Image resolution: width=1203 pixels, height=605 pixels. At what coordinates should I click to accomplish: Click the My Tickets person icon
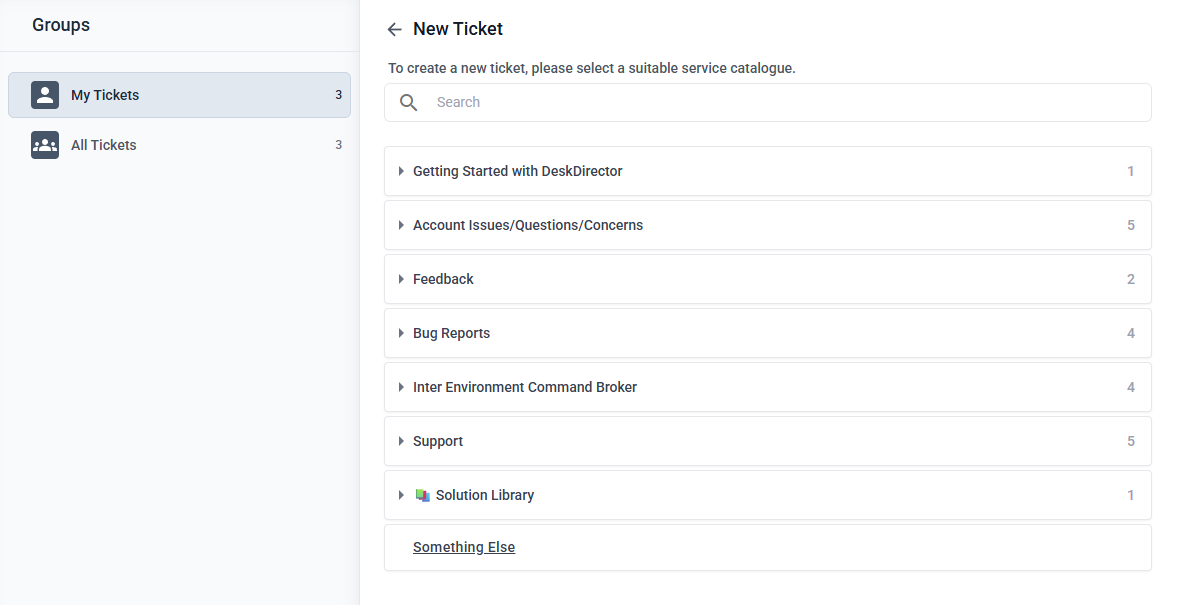coord(45,95)
